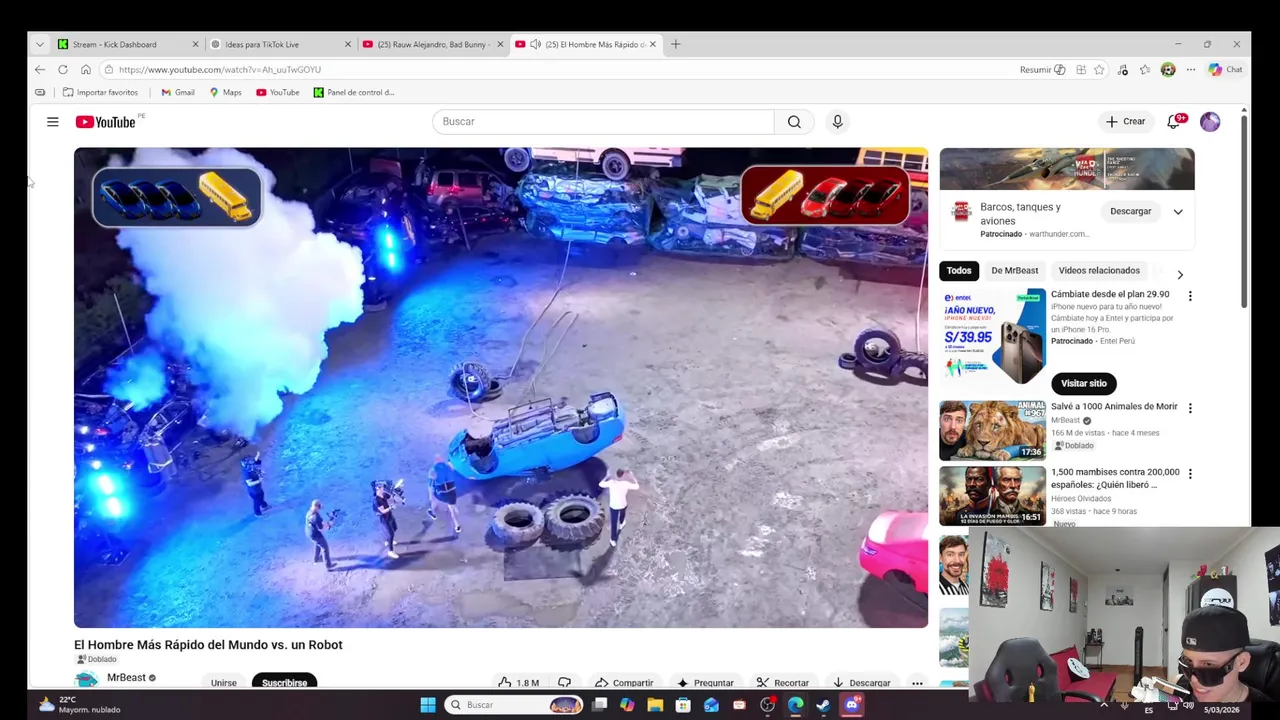Go to the YouTube home logo
Image resolution: width=1280 pixels, height=720 pixels.
[x=108, y=121]
